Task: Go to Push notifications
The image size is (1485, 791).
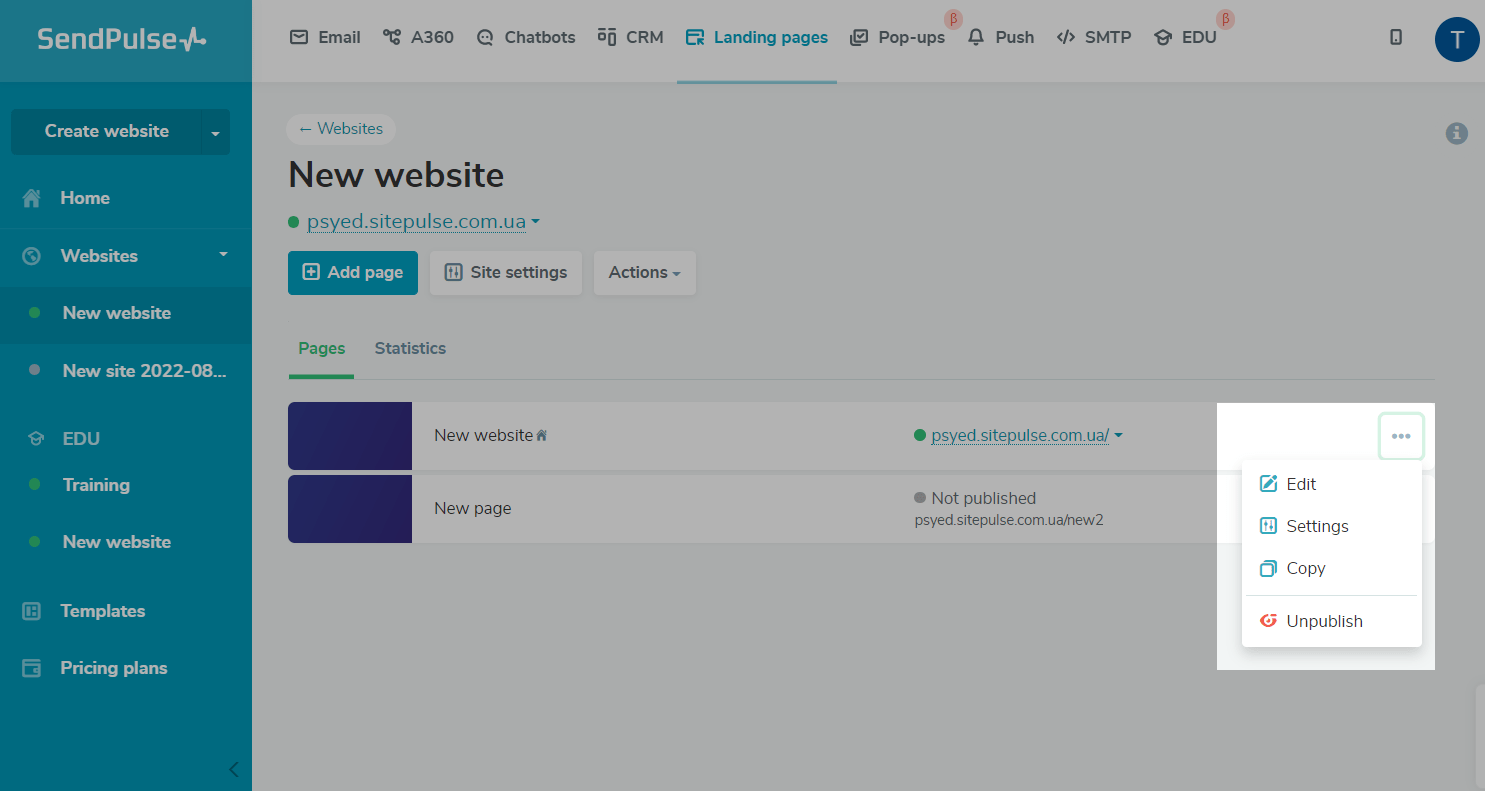Action: (x=1001, y=37)
